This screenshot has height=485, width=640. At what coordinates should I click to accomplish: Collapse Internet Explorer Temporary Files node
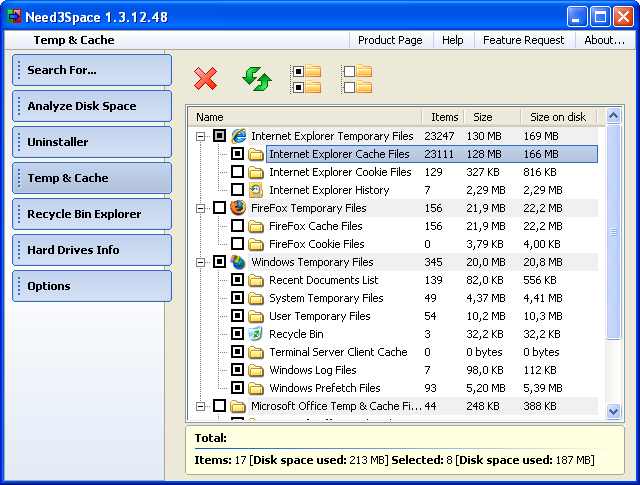coord(200,136)
